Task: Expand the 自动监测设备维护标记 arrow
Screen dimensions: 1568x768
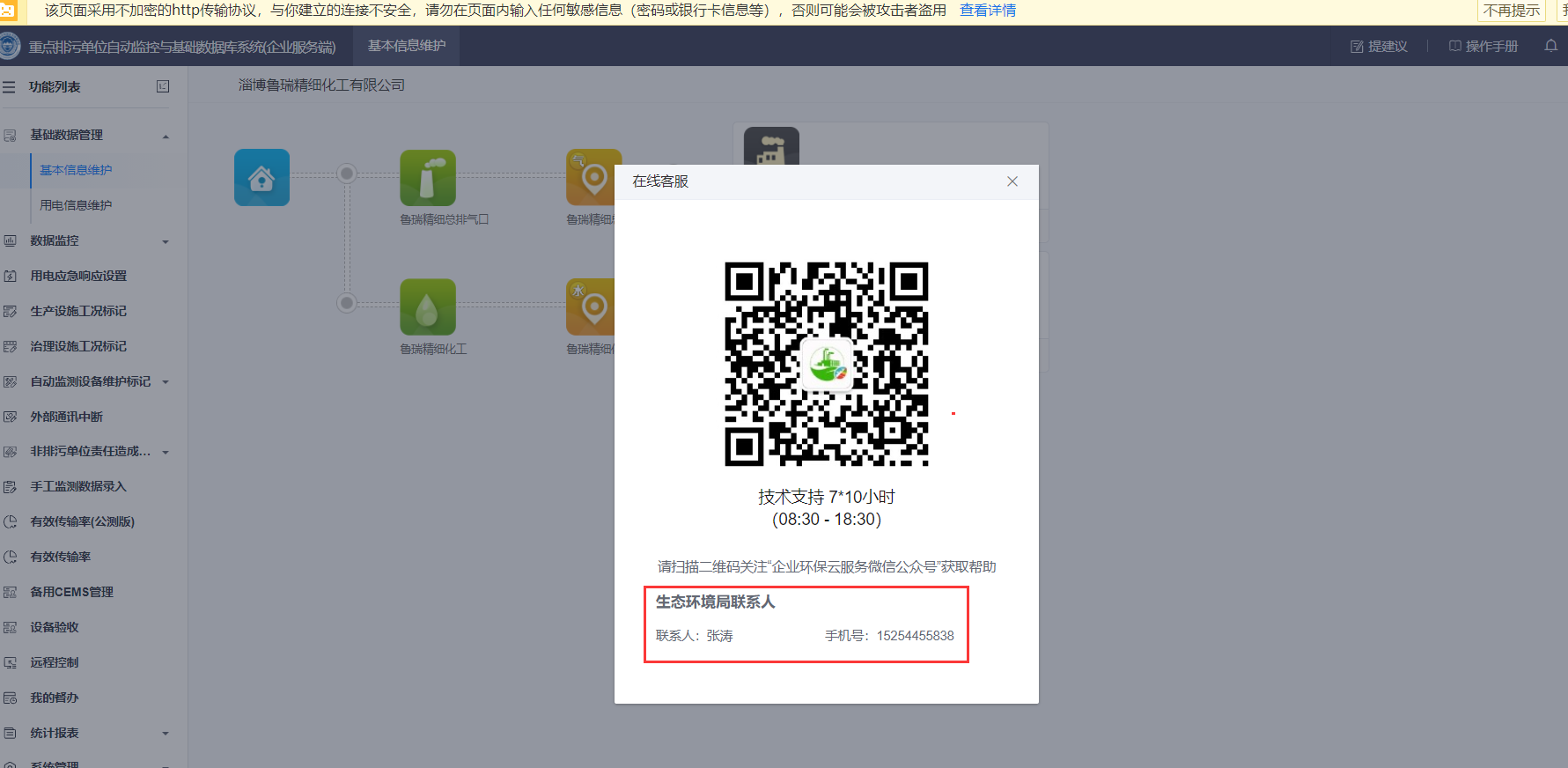Action: pyautogui.click(x=166, y=382)
